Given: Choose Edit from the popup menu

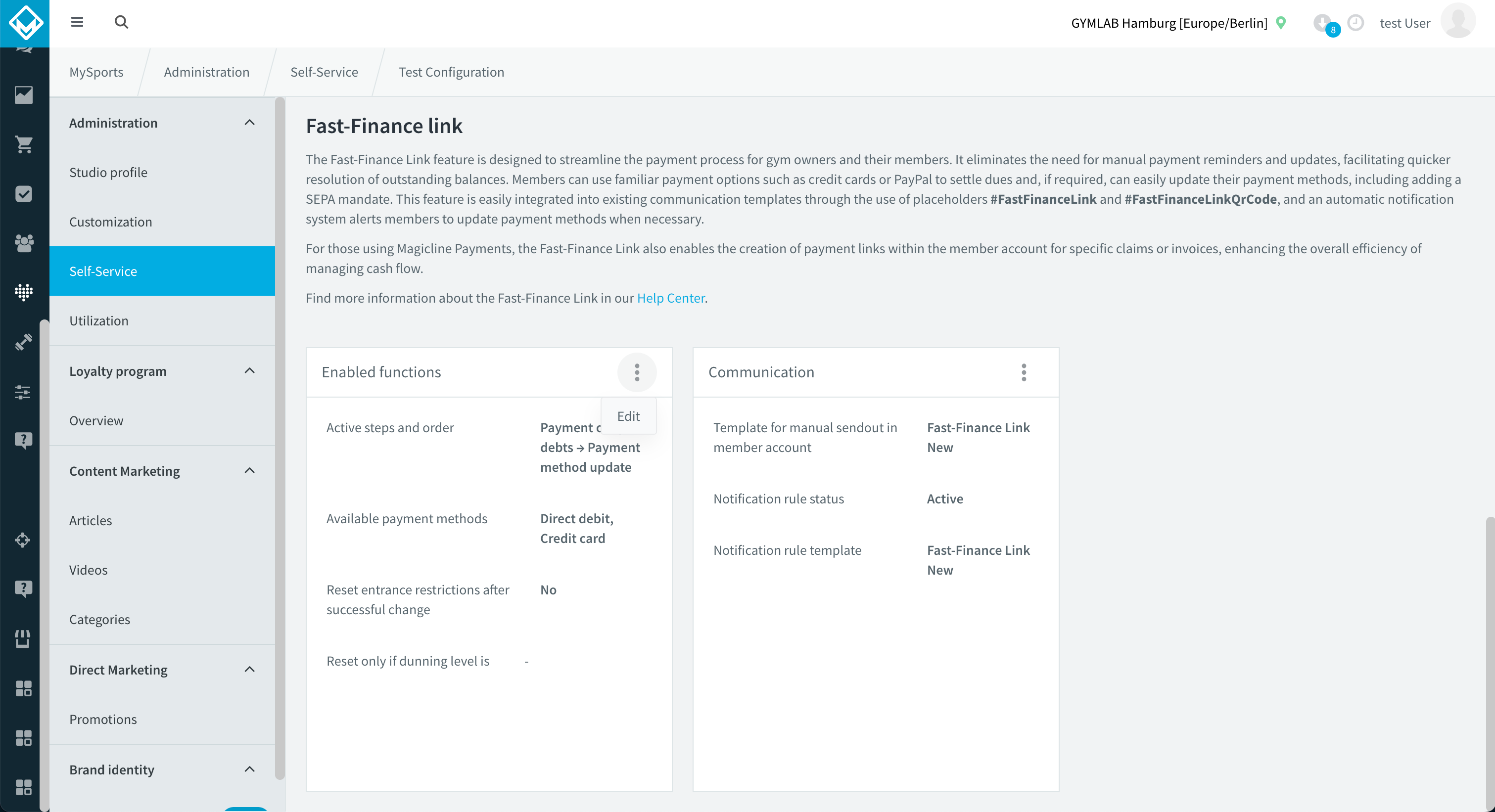Looking at the screenshot, I should (629, 416).
